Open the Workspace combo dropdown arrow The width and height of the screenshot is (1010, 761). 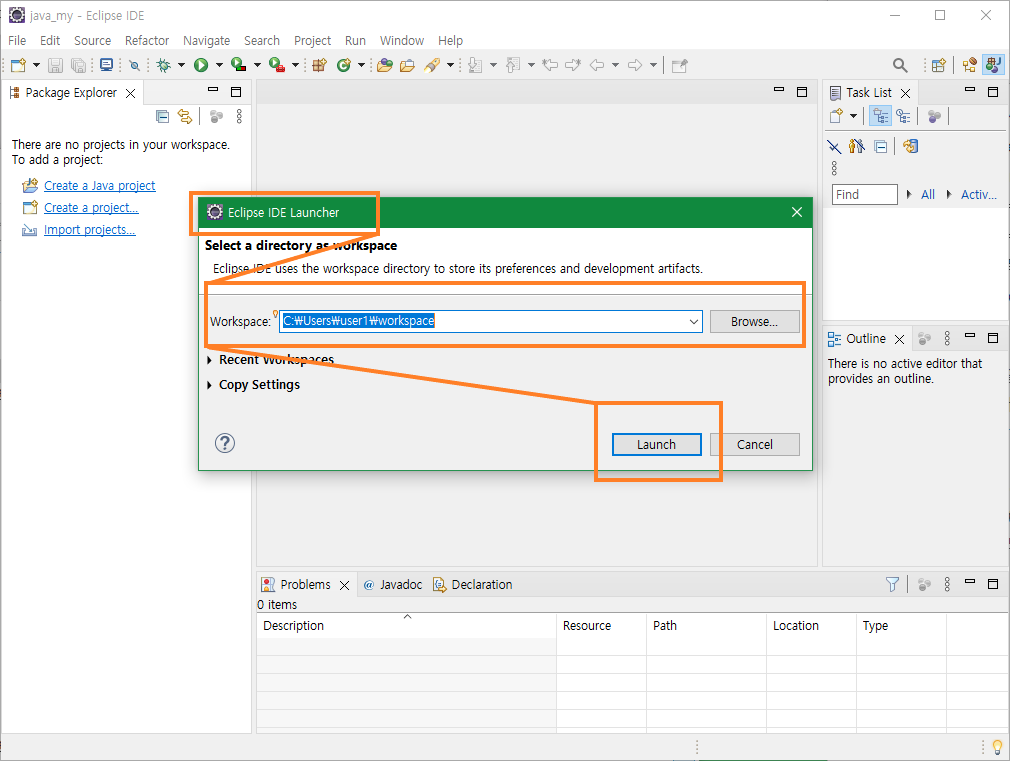point(694,322)
